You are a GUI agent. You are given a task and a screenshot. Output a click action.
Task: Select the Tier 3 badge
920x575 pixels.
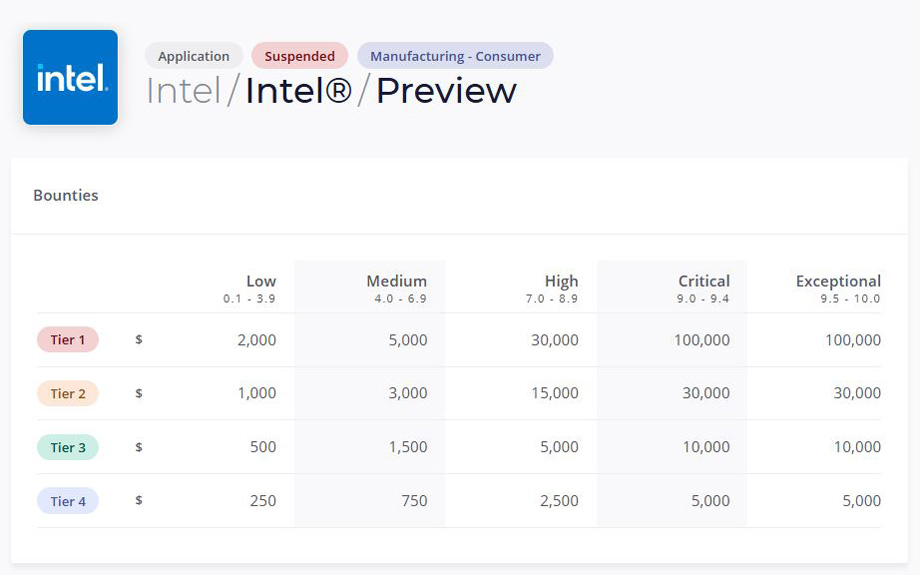(x=67, y=448)
